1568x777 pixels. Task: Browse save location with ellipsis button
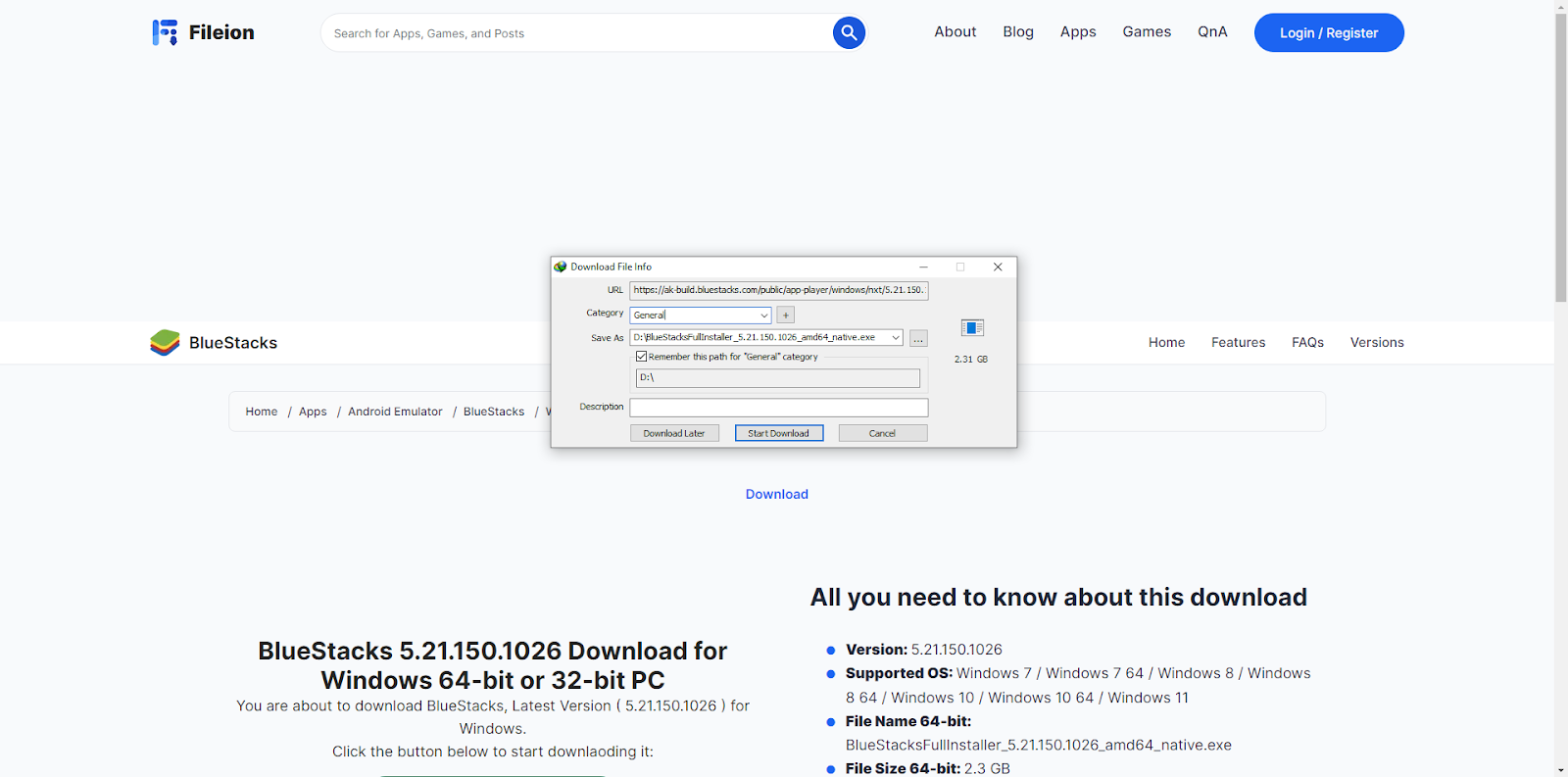click(918, 338)
